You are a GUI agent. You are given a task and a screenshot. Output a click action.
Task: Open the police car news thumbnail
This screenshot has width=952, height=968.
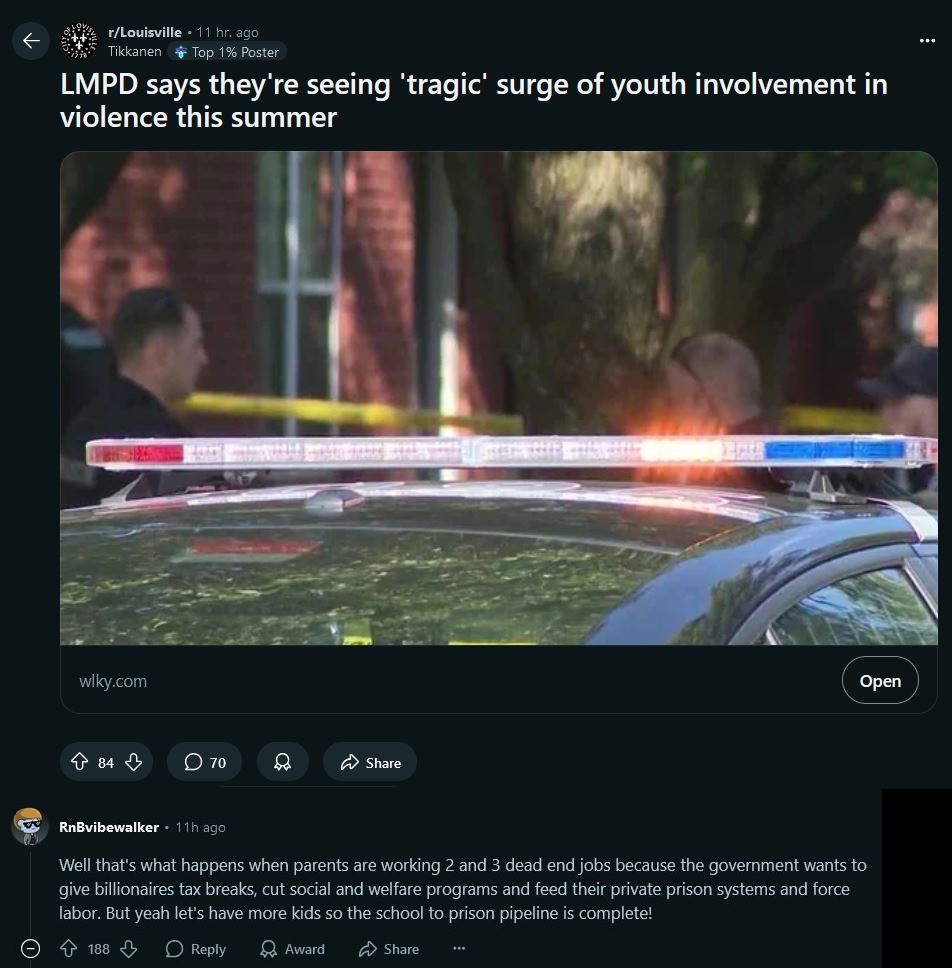(499, 398)
